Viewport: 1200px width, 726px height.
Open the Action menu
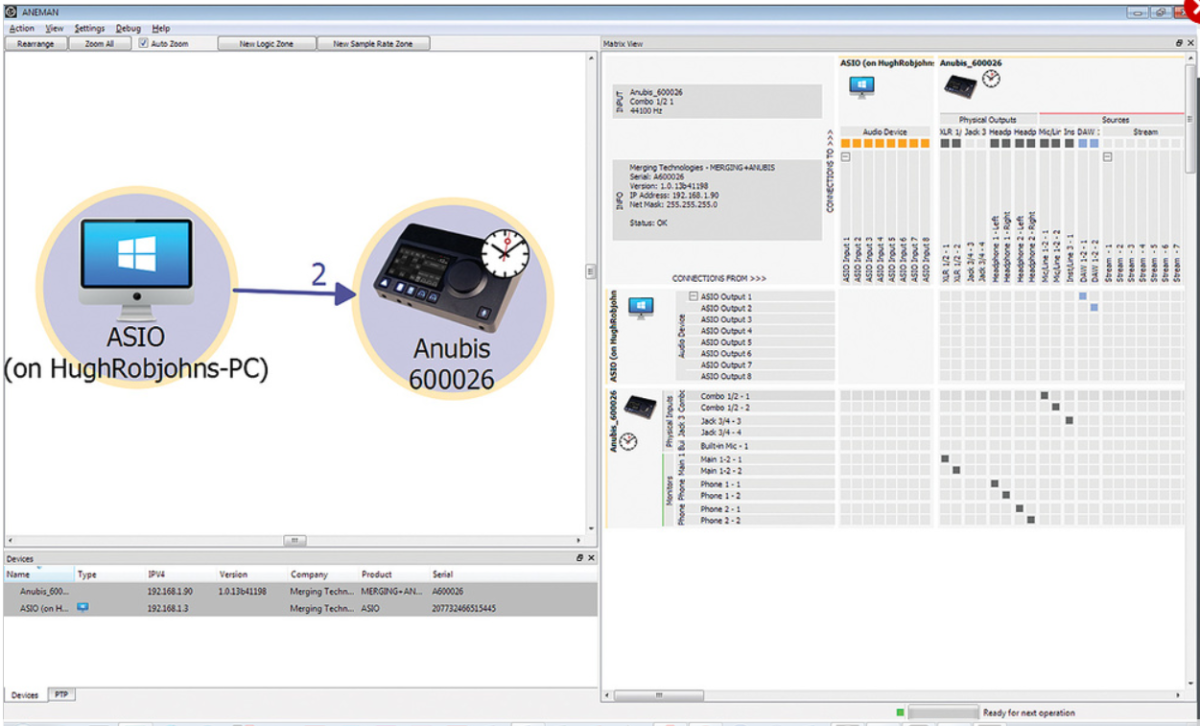(x=21, y=29)
